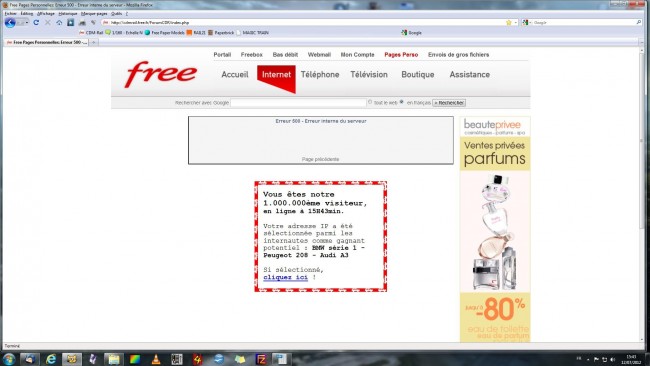This screenshot has width=650, height=366.
Task: Click the beauteprivee parfums ad banner
Action: click(x=495, y=229)
